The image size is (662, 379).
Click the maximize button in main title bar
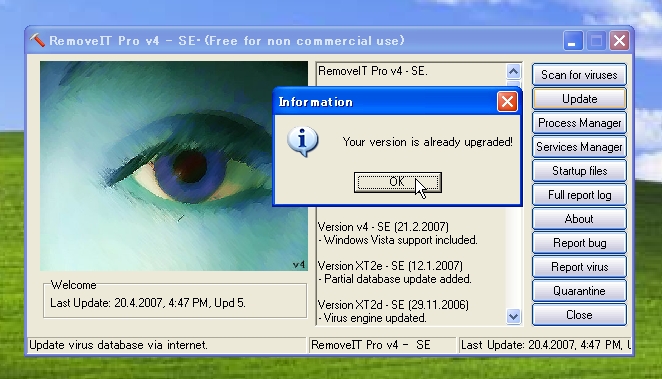[596, 41]
